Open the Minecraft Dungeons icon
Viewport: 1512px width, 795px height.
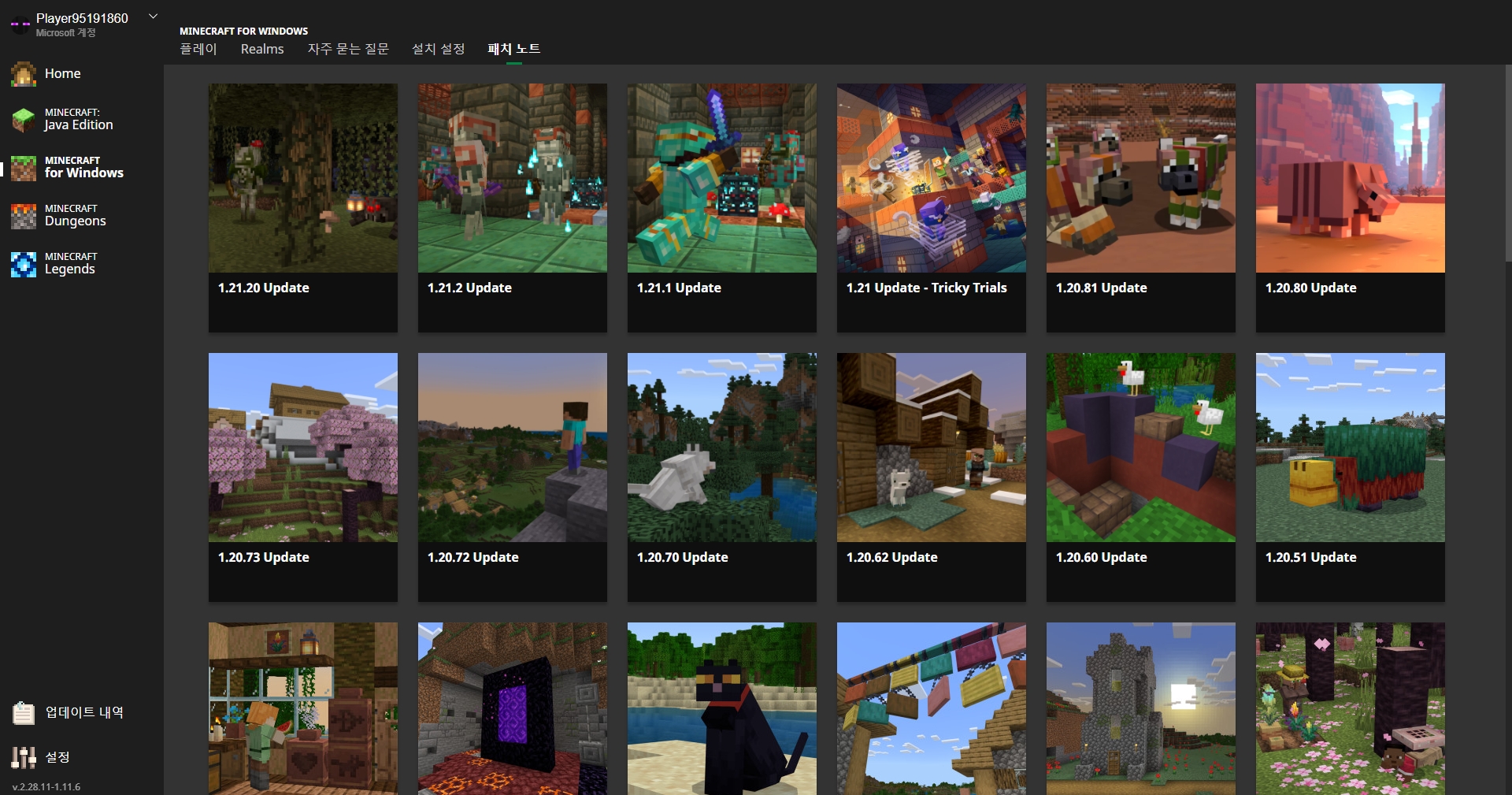pyautogui.click(x=24, y=216)
